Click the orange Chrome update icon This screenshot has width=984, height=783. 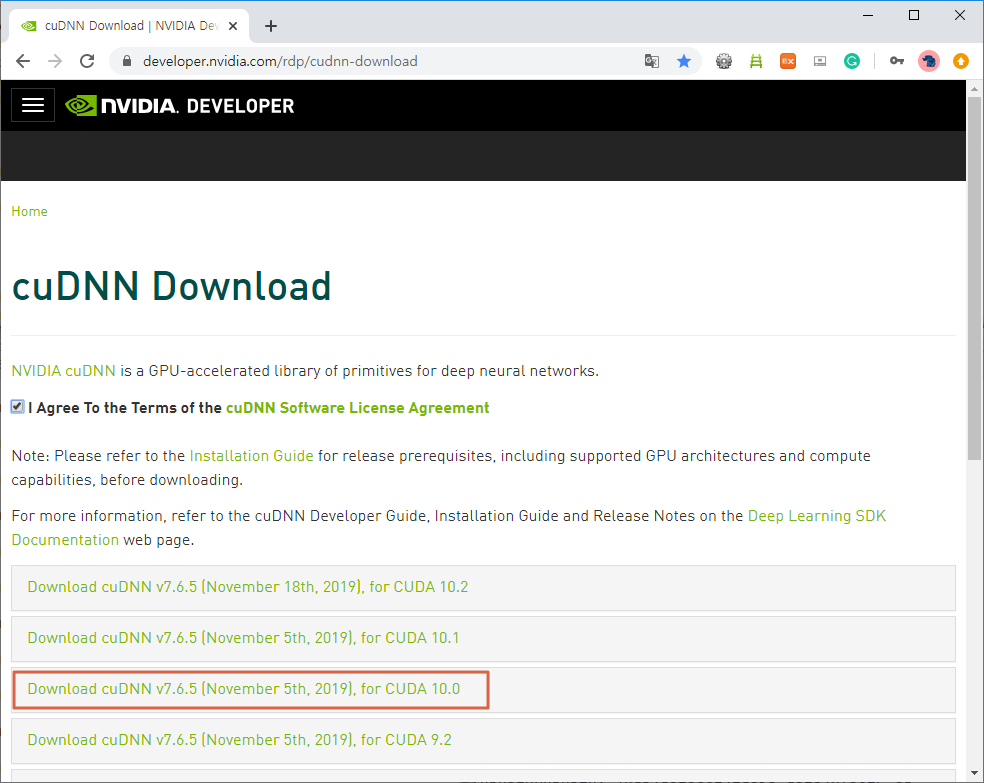960,61
